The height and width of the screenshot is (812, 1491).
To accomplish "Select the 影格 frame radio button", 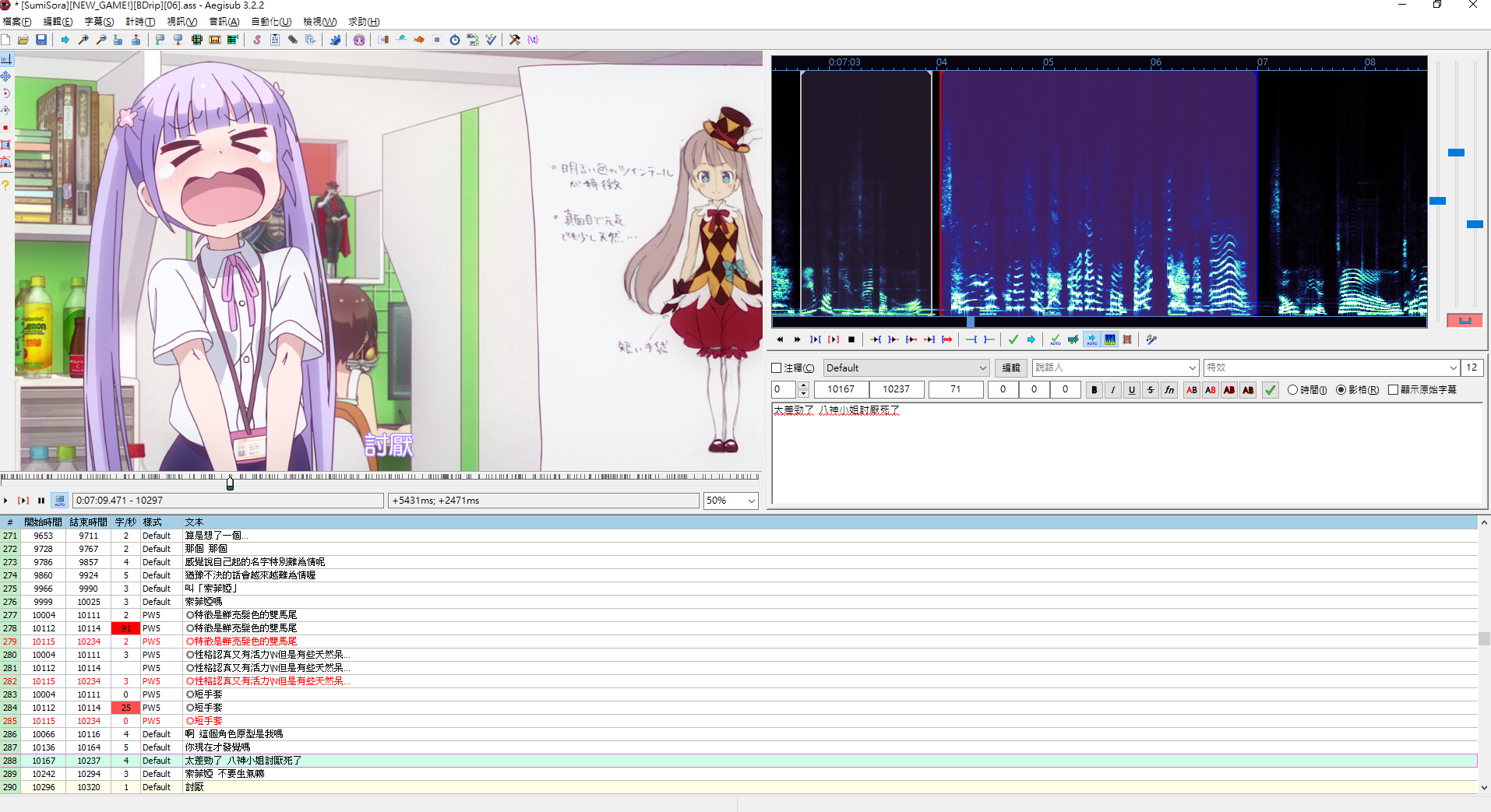I will click(1341, 390).
